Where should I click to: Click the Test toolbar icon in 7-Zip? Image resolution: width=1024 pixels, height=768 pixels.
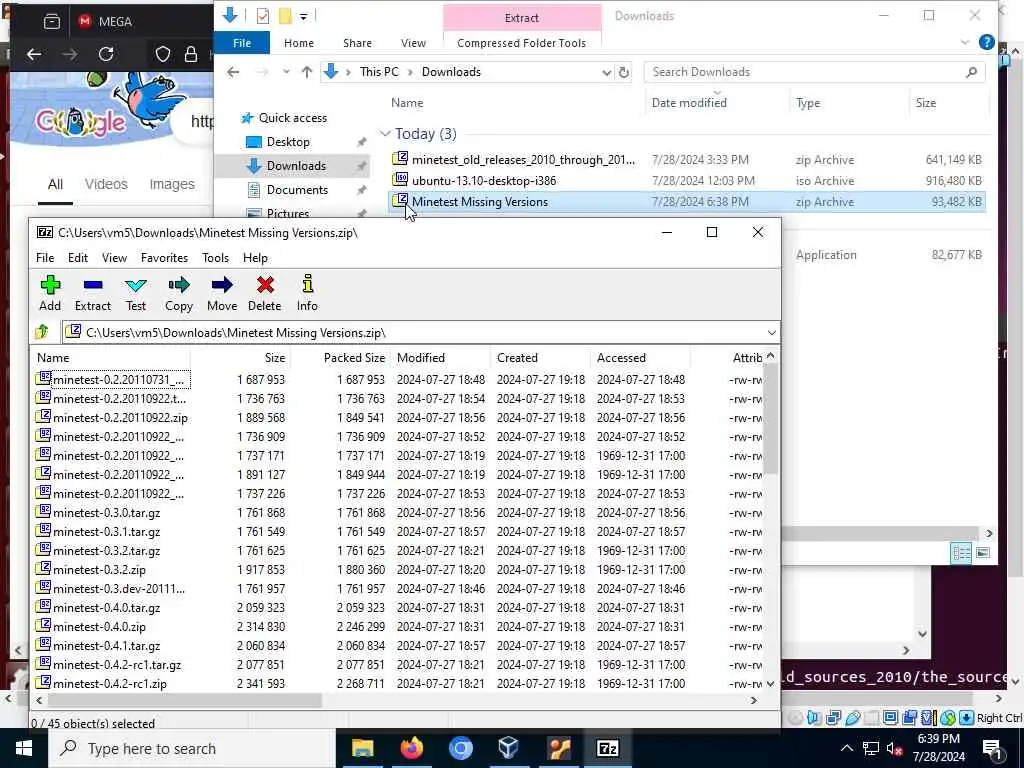[x=136, y=293]
